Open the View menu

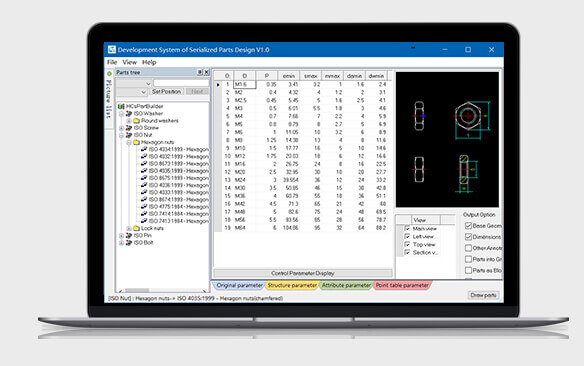pyautogui.click(x=129, y=62)
